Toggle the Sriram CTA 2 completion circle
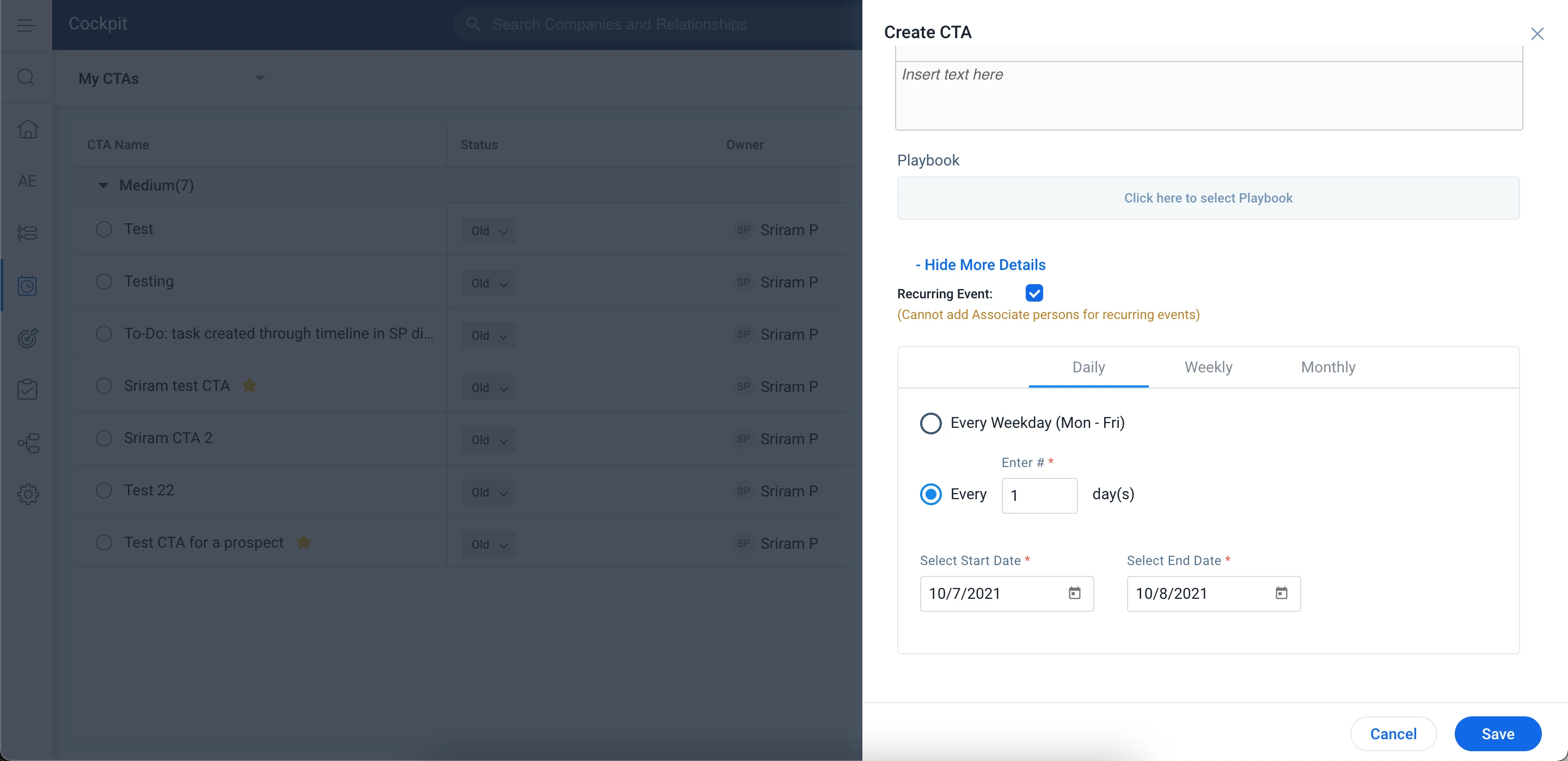Image resolution: width=1568 pixels, height=761 pixels. pos(104,438)
